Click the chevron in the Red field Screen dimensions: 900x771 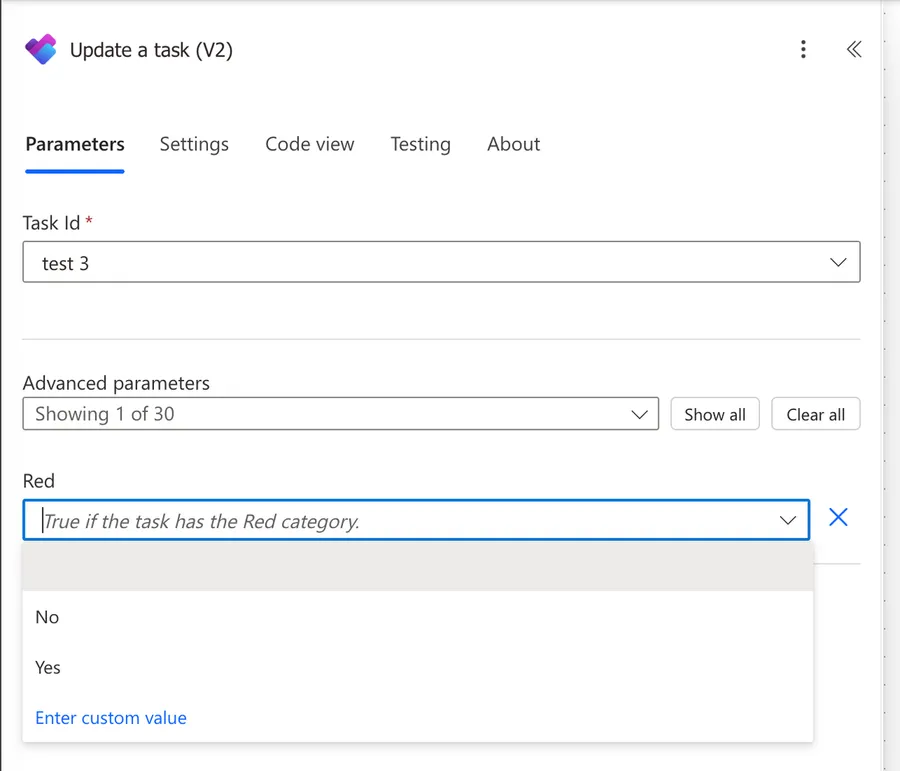[788, 520]
